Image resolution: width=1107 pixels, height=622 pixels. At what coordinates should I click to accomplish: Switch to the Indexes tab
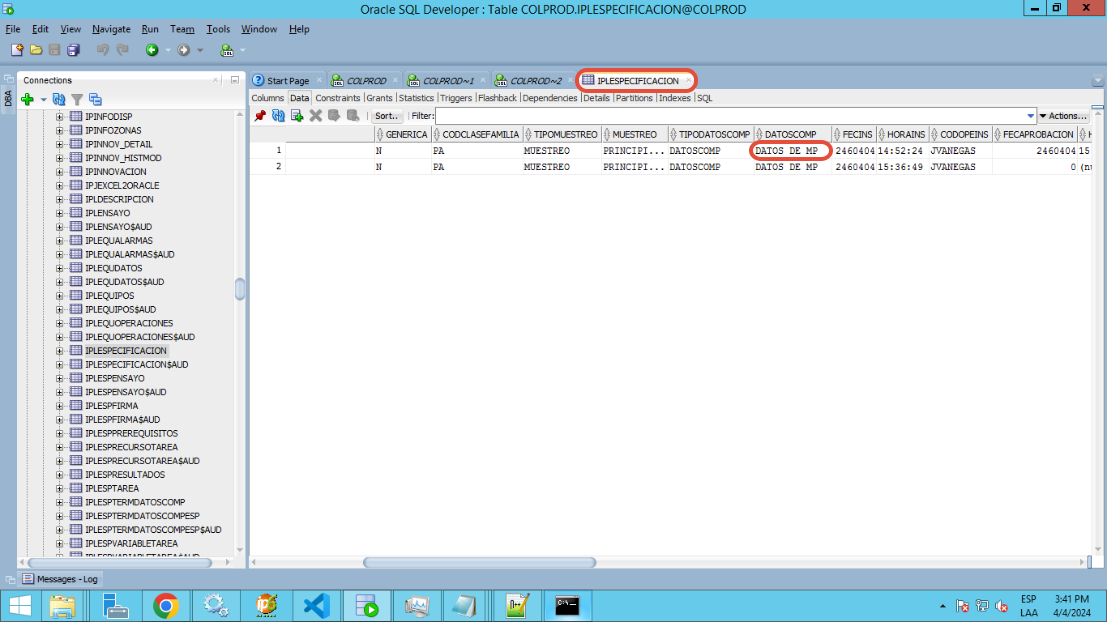click(674, 98)
